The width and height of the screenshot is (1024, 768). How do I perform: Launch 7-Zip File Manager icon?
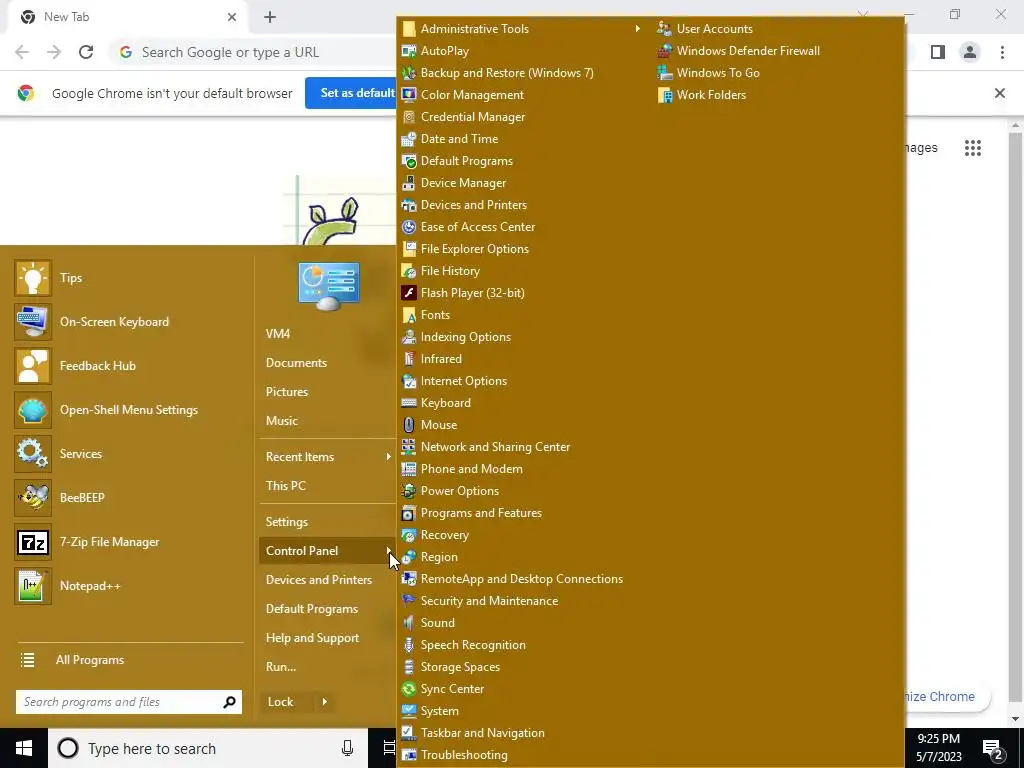point(33,542)
